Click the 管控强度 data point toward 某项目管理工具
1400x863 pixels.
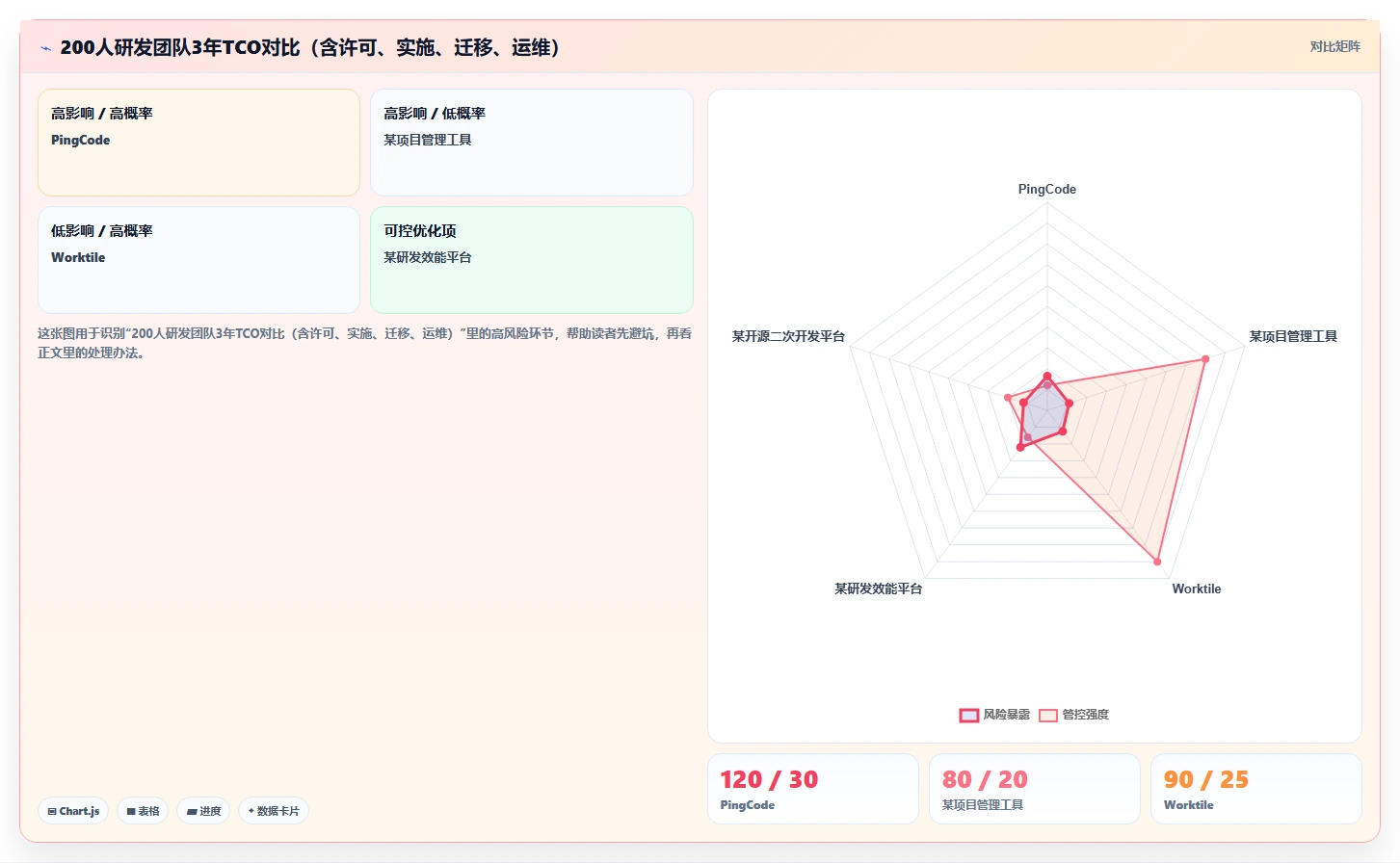(1205, 359)
